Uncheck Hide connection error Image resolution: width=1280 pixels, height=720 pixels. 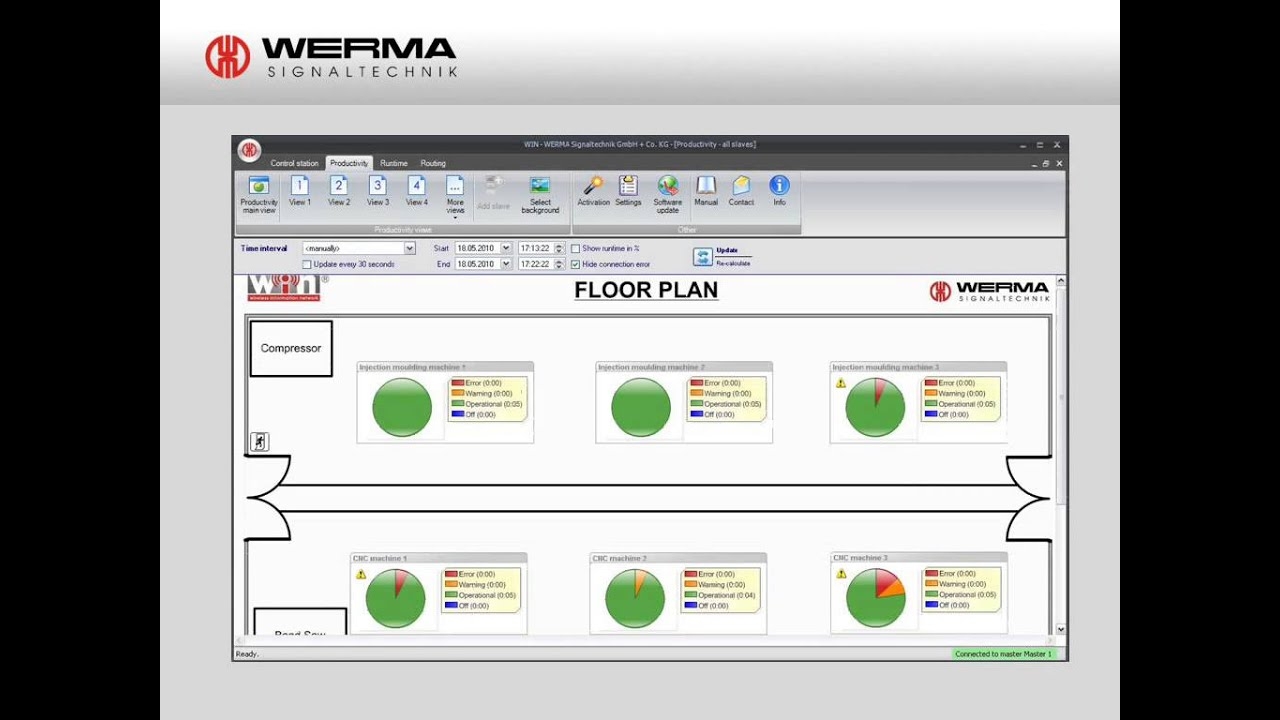575,264
